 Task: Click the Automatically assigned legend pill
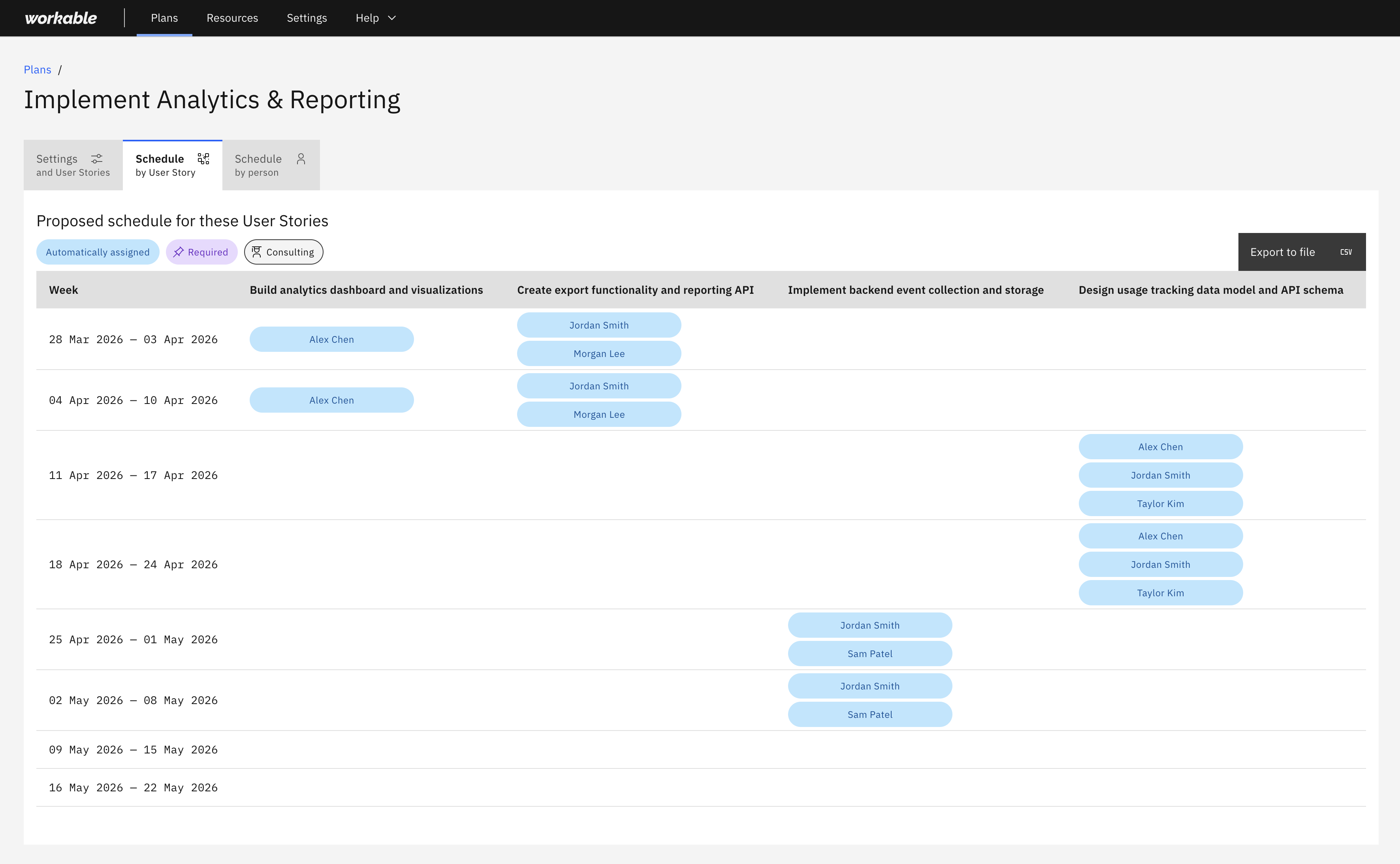coord(98,252)
